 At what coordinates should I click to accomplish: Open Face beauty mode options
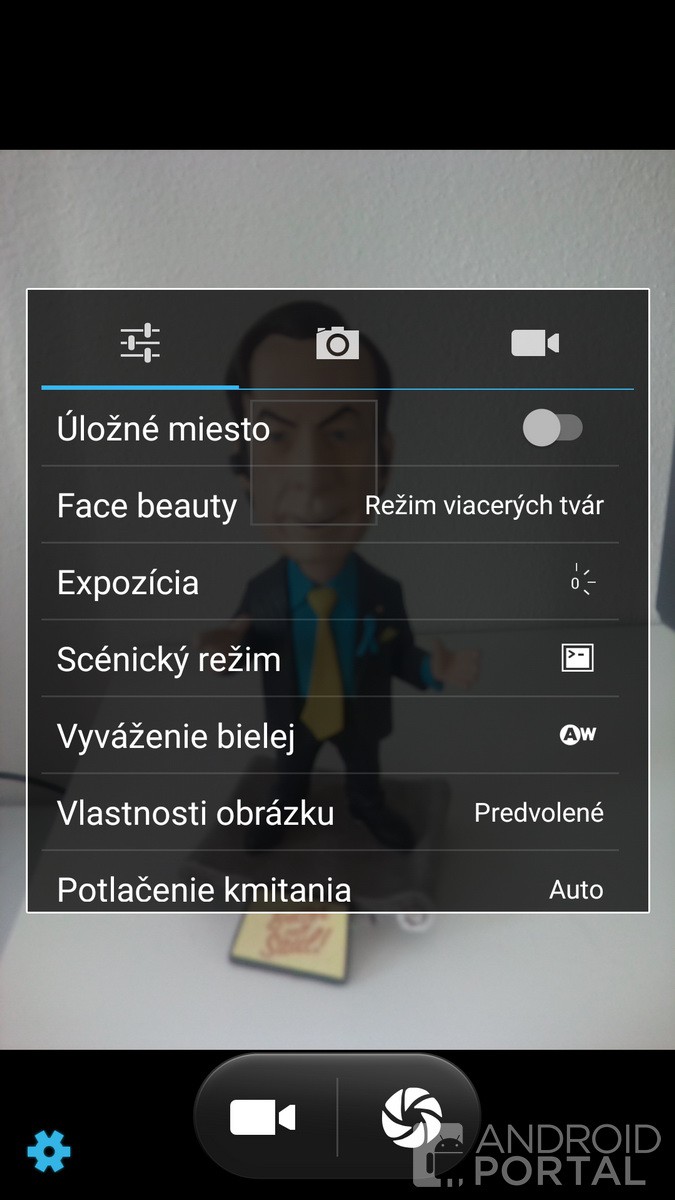click(147, 506)
